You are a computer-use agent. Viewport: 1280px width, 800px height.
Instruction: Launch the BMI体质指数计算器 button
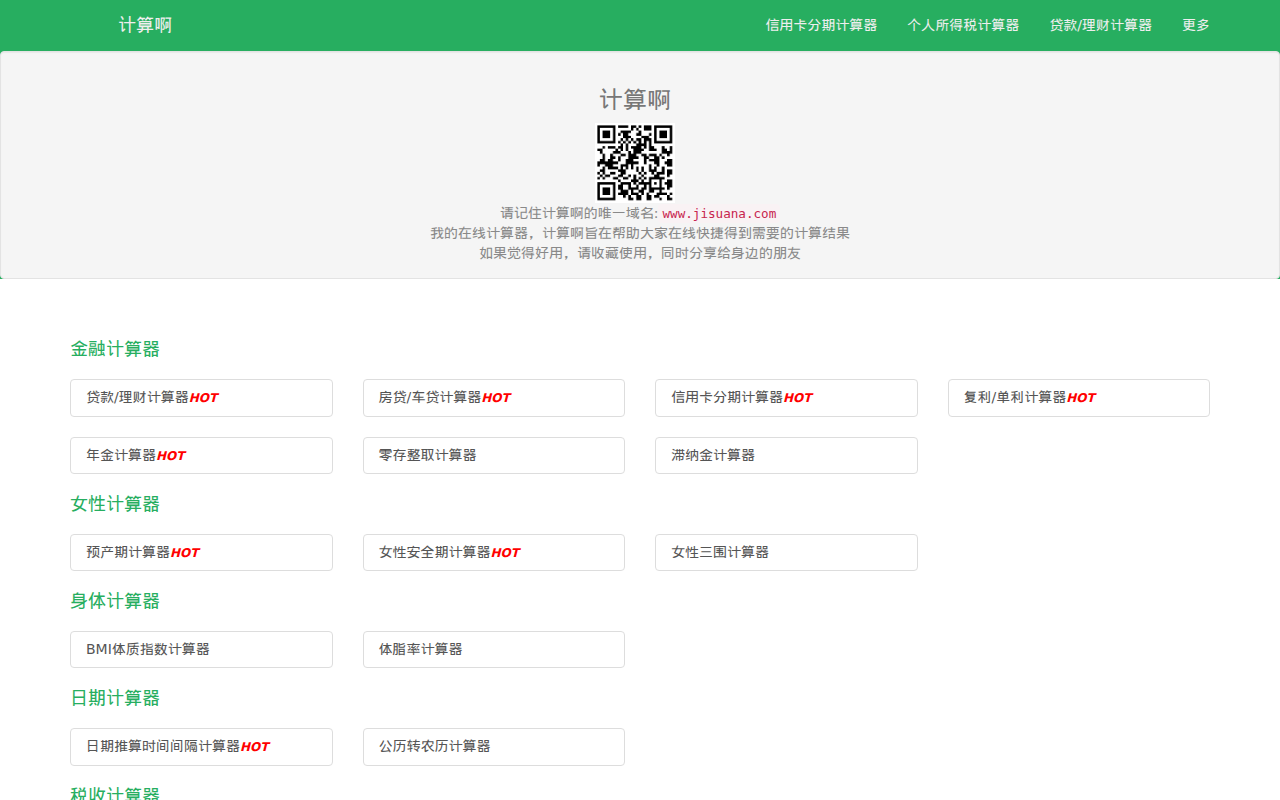[x=201, y=650]
